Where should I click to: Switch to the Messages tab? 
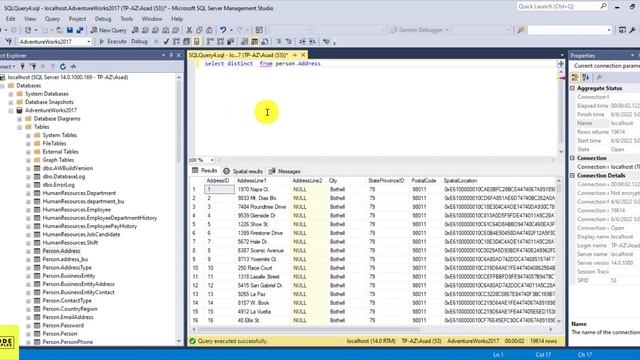tap(285, 171)
